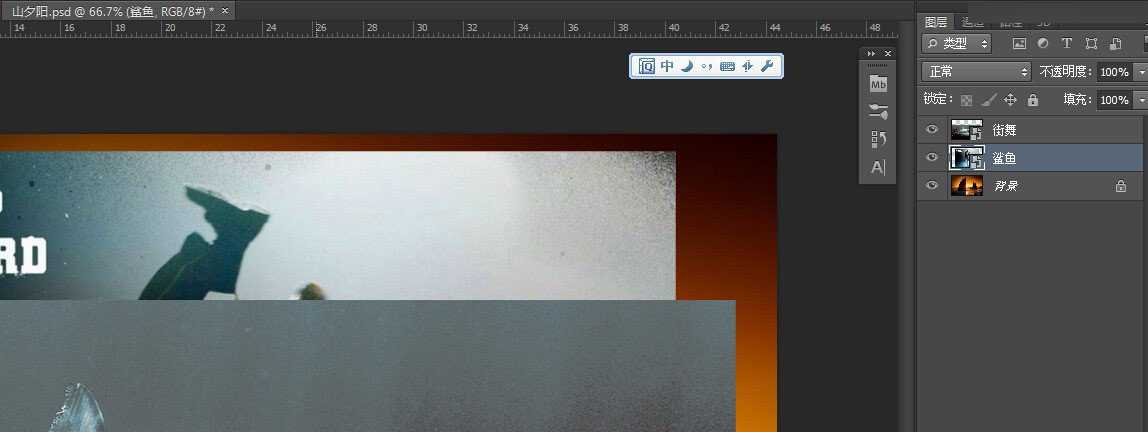1148x432 pixels.
Task: Select the 山夕阳.psd document tab
Action: tap(108, 10)
